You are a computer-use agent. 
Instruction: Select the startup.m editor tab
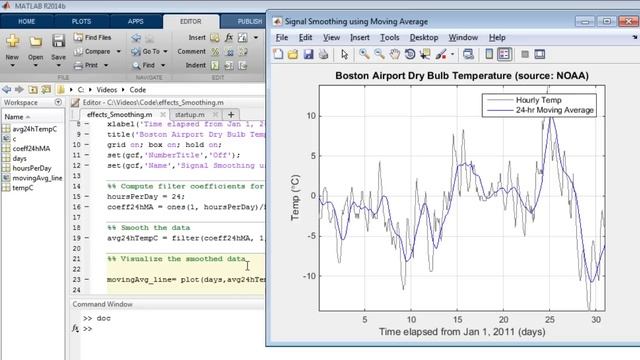(190, 115)
